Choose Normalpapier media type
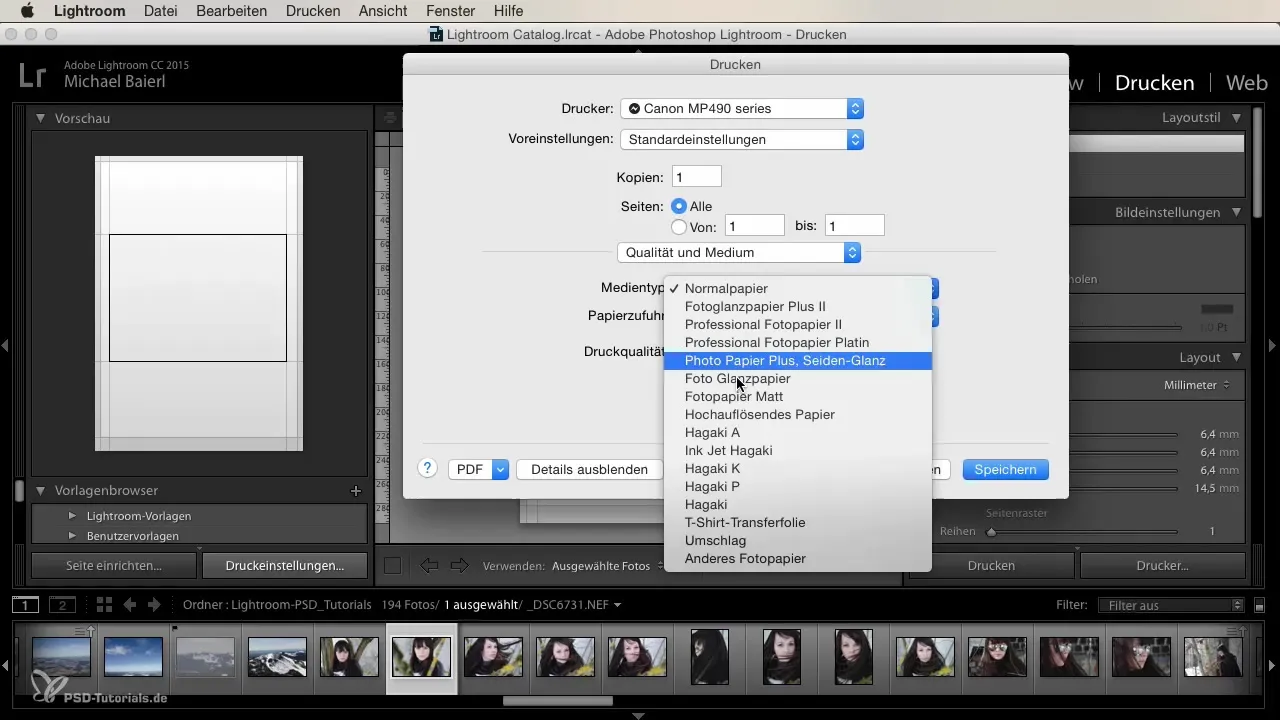 point(798,289)
